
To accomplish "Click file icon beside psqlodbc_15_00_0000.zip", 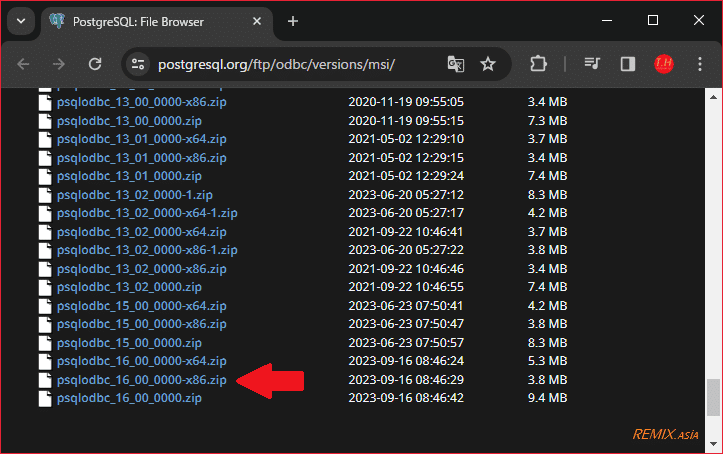I will (45, 343).
